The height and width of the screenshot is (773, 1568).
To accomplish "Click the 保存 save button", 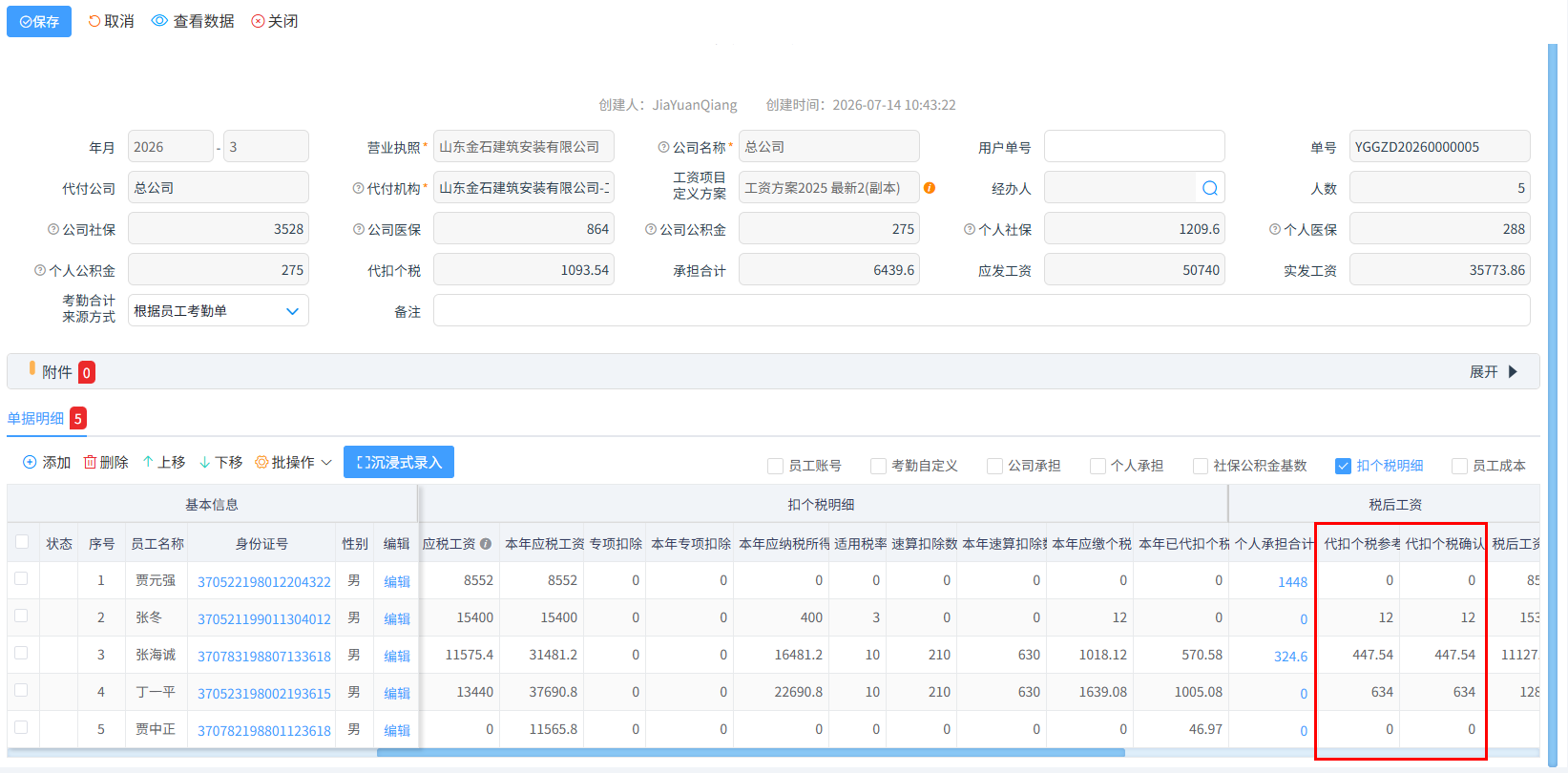I will pyautogui.click(x=39, y=21).
